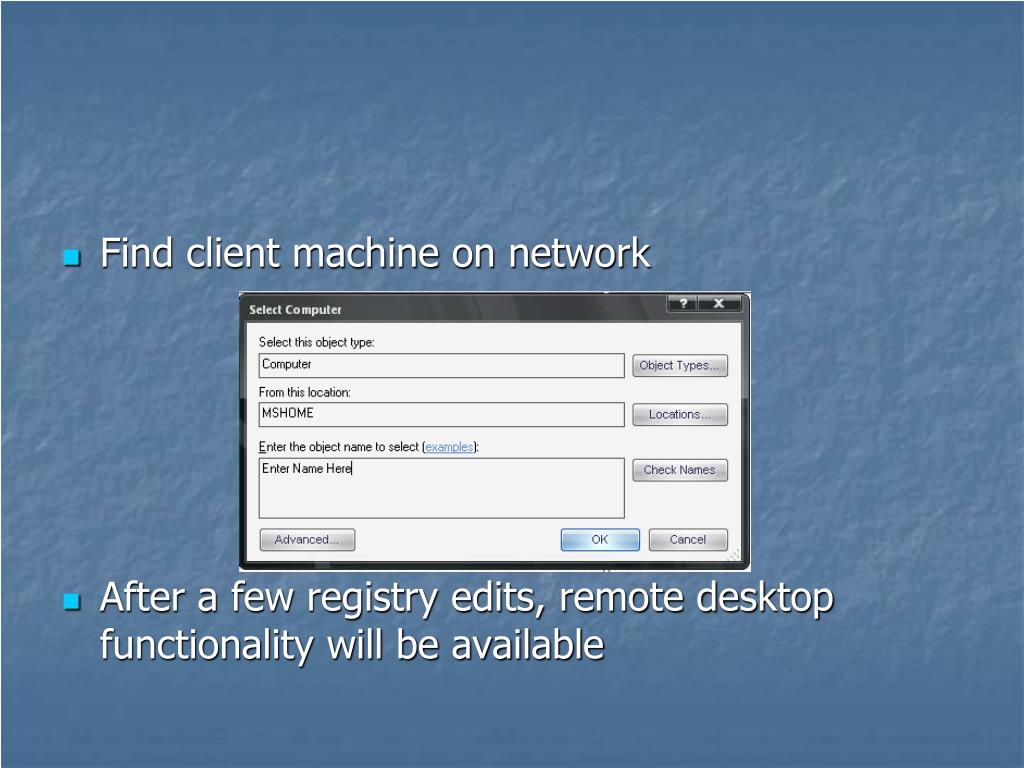Open the Locations... dialog button

pyautogui.click(x=680, y=415)
